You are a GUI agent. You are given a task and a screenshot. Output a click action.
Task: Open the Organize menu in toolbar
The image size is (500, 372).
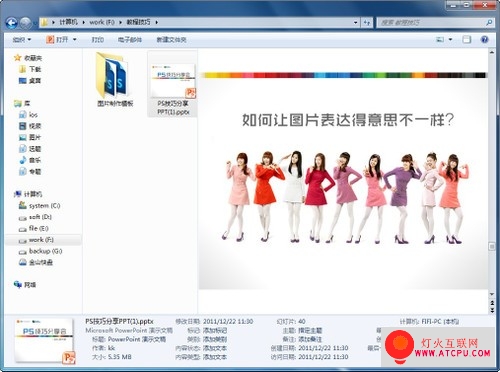22,40
